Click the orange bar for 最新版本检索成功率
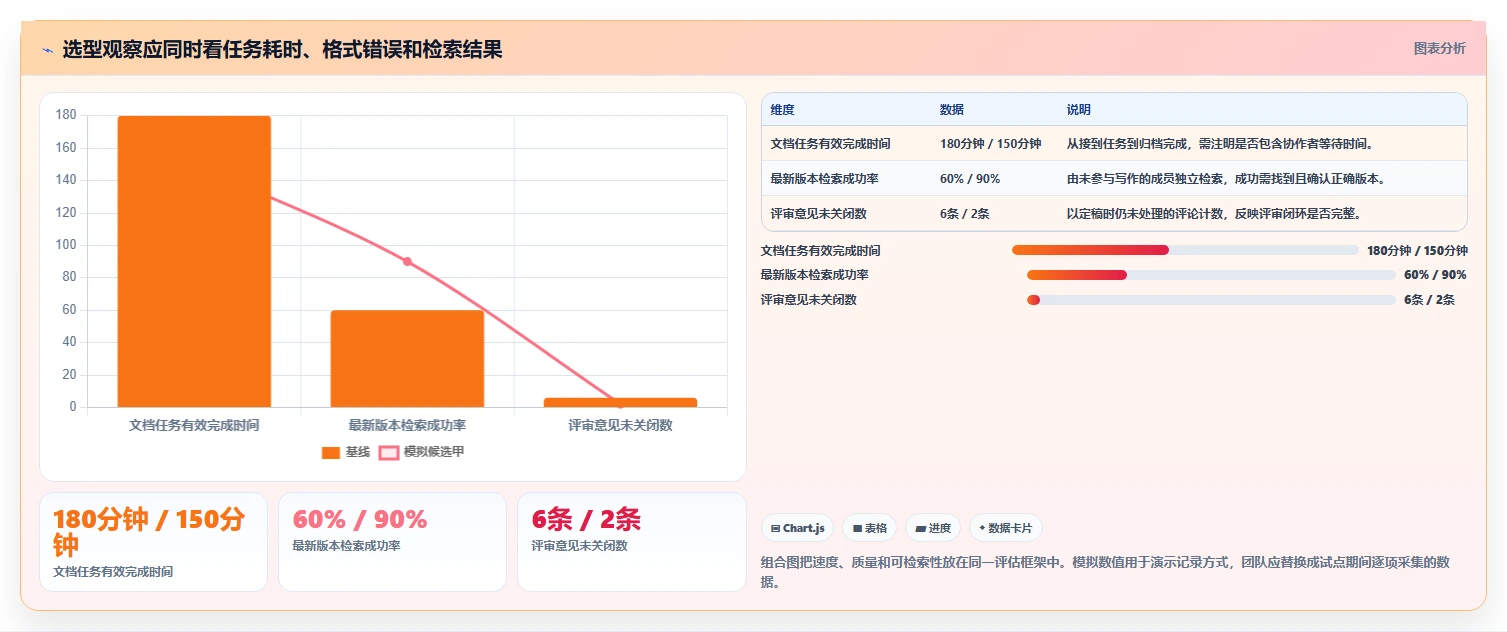Viewport: 1507px width, 632px height. pos(407,359)
